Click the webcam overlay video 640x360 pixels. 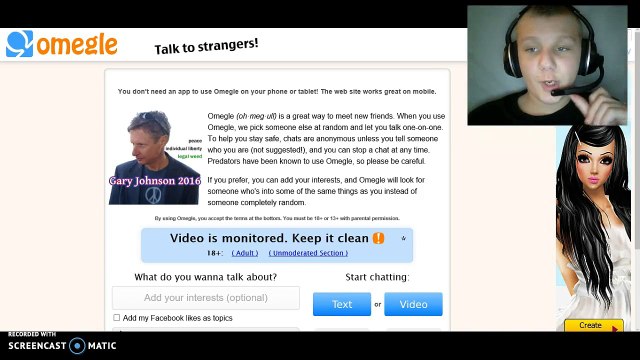(x=547, y=65)
